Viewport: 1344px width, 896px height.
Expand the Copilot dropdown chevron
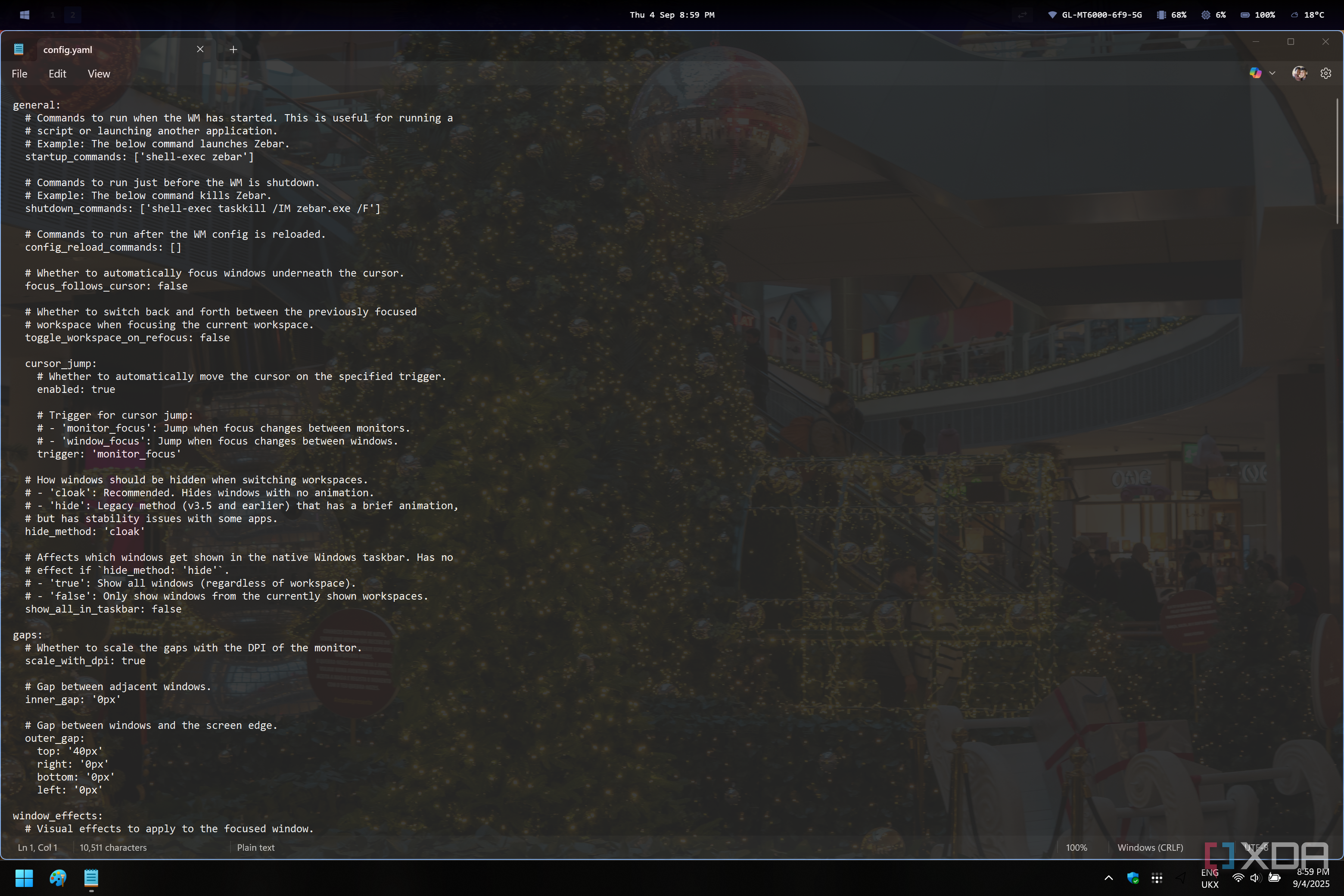[x=1272, y=73]
